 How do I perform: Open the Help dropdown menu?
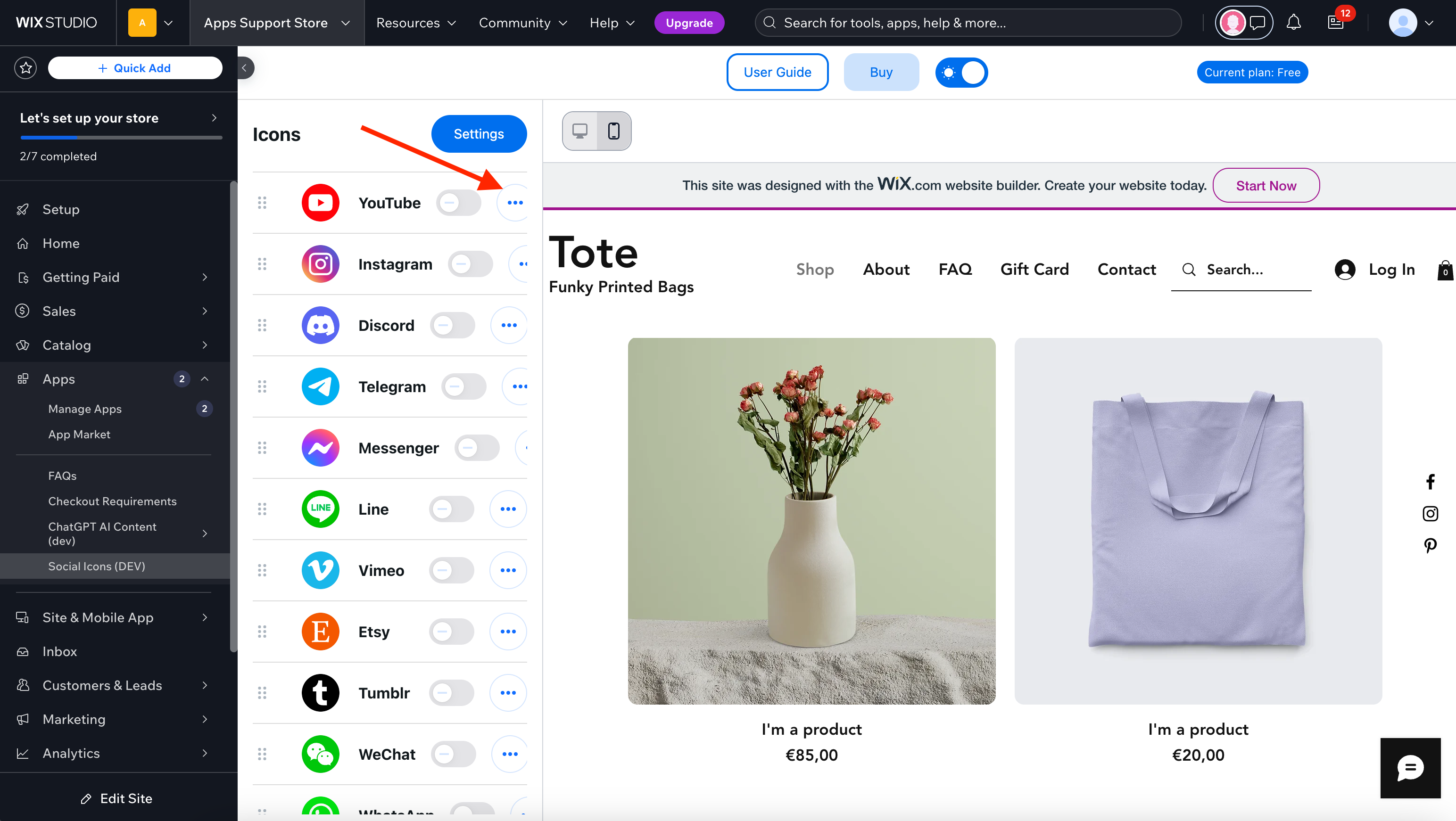612,23
